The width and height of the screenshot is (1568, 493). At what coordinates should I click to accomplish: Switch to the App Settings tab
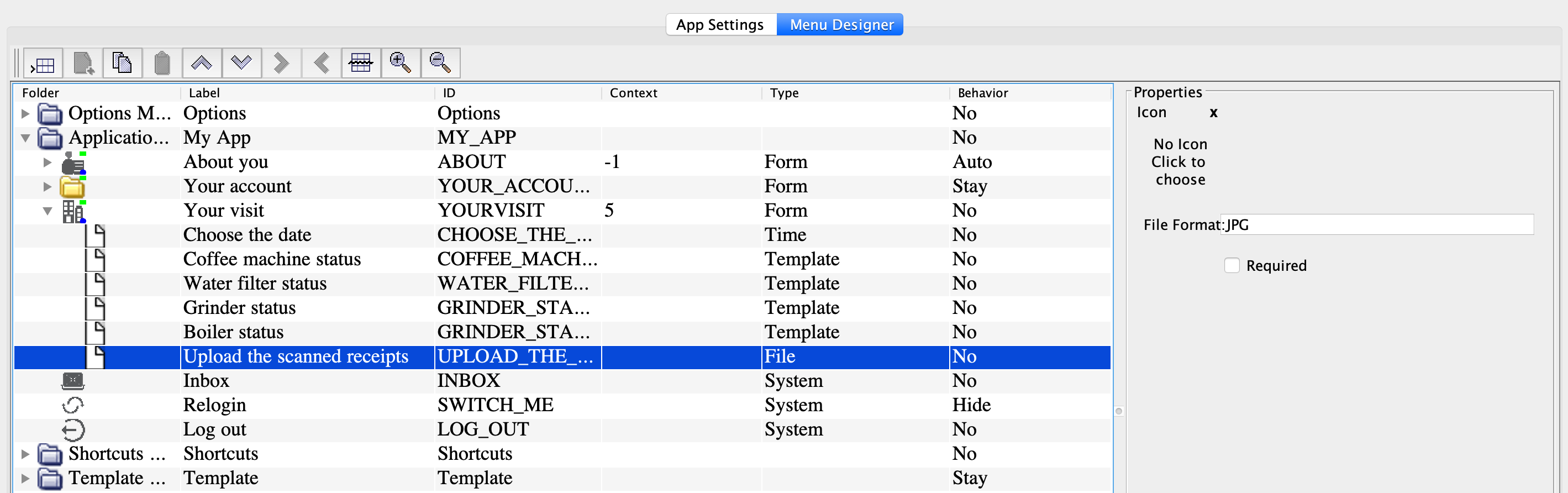tap(720, 24)
